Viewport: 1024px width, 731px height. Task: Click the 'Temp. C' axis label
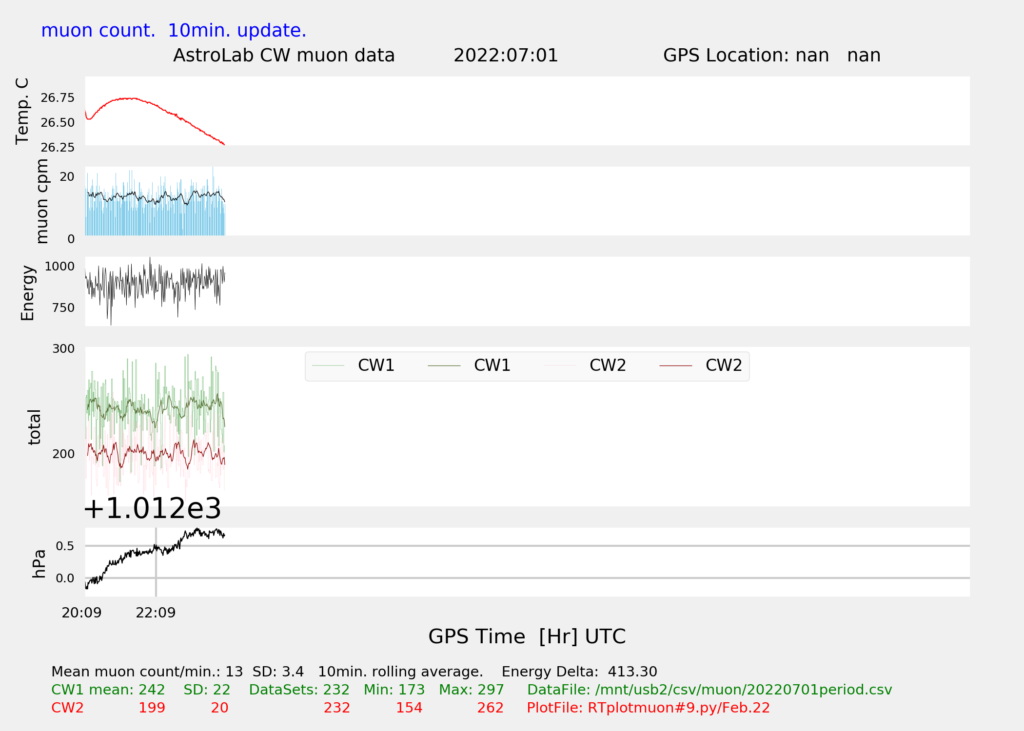coord(22,111)
